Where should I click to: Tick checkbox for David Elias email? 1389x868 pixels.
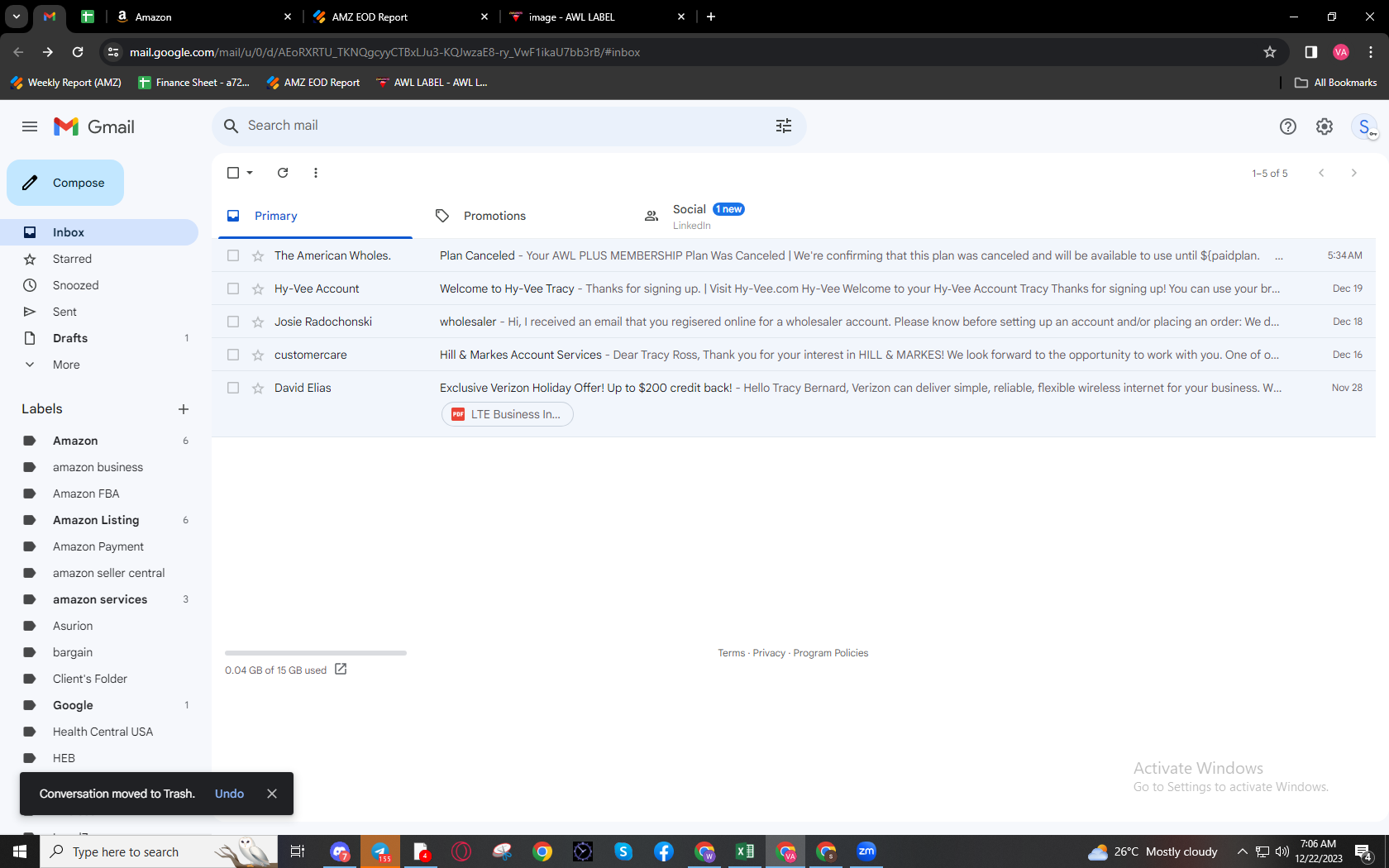tap(233, 388)
